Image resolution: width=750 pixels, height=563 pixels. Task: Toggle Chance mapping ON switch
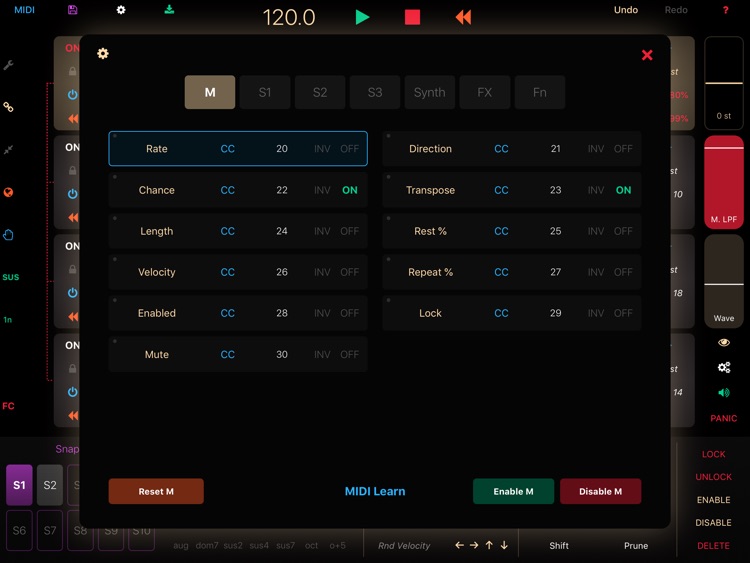point(350,190)
